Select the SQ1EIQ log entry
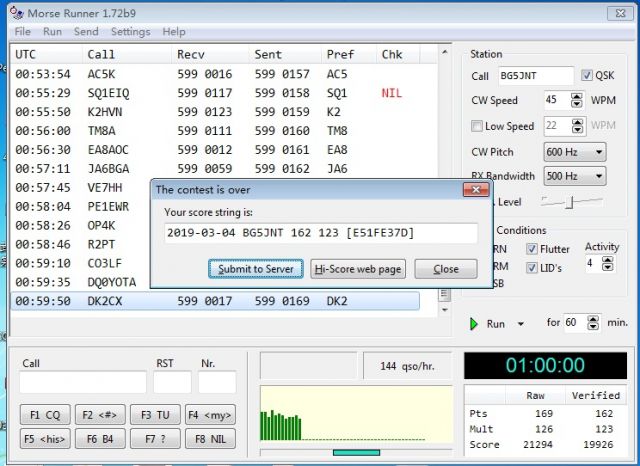This screenshot has height=466, width=640. 215,93
